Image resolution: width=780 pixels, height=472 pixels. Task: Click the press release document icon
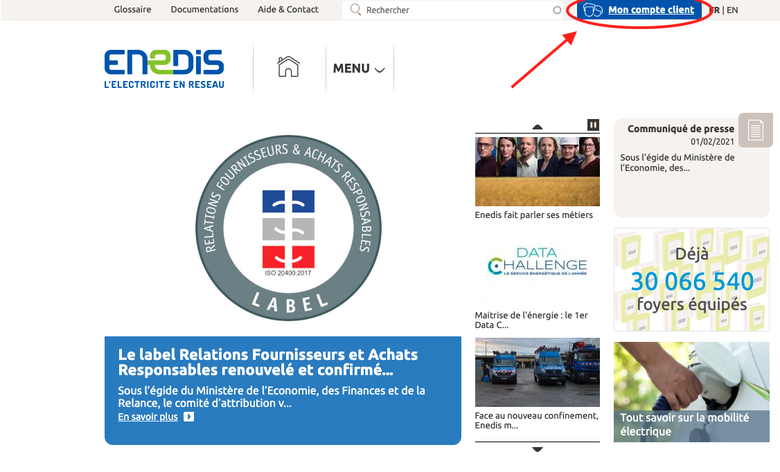pyautogui.click(x=755, y=130)
